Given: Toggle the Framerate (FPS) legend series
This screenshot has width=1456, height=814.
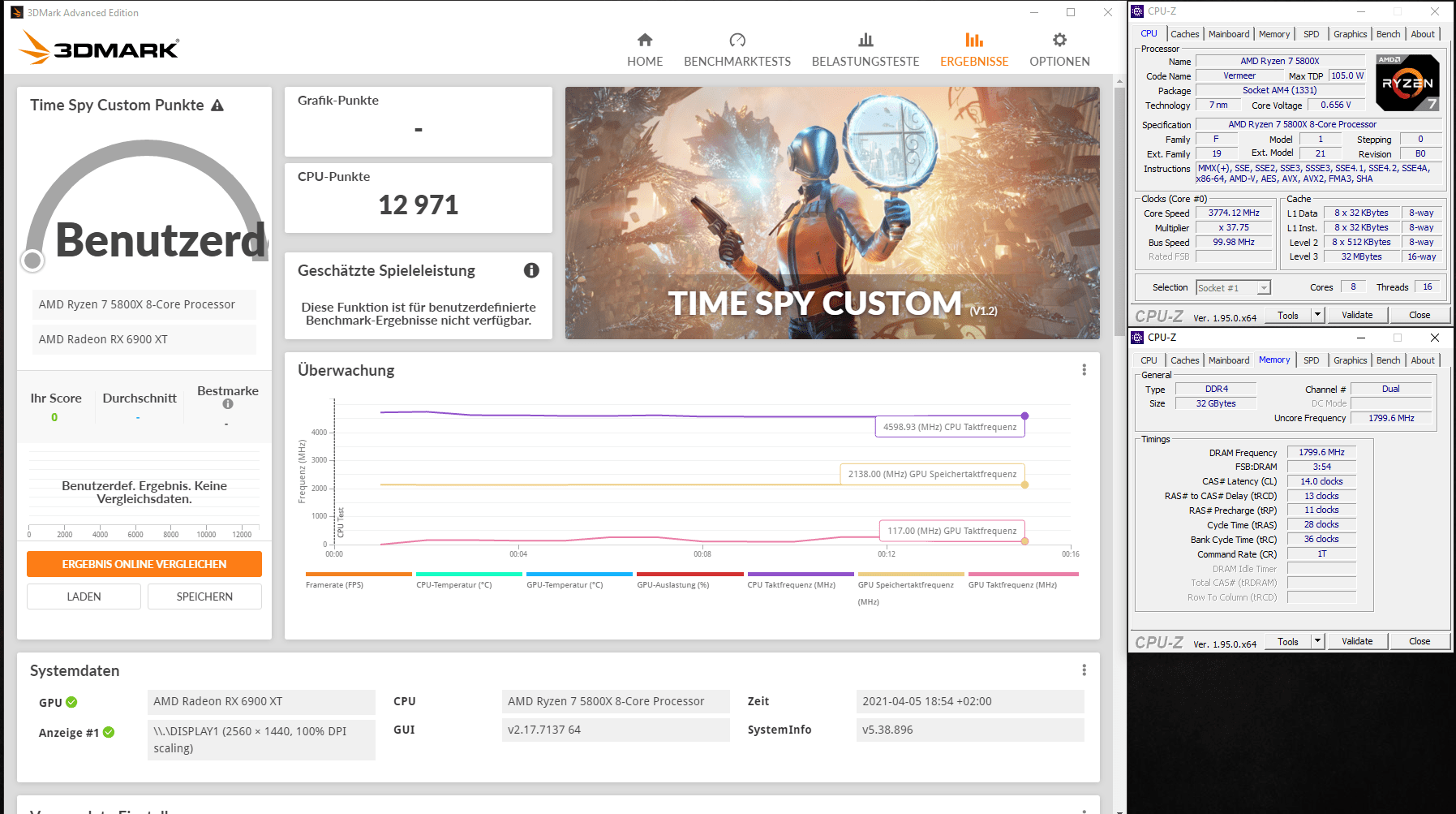Looking at the screenshot, I should (359, 580).
